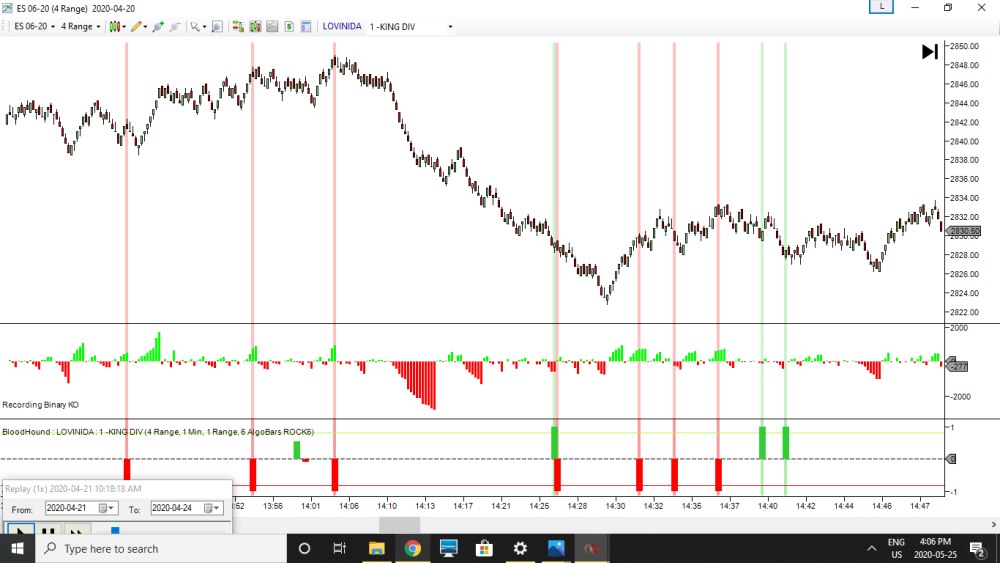Jump to latest bar arrow icon
Image resolution: width=1000 pixels, height=563 pixels.
pyautogui.click(x=929, y=52)
